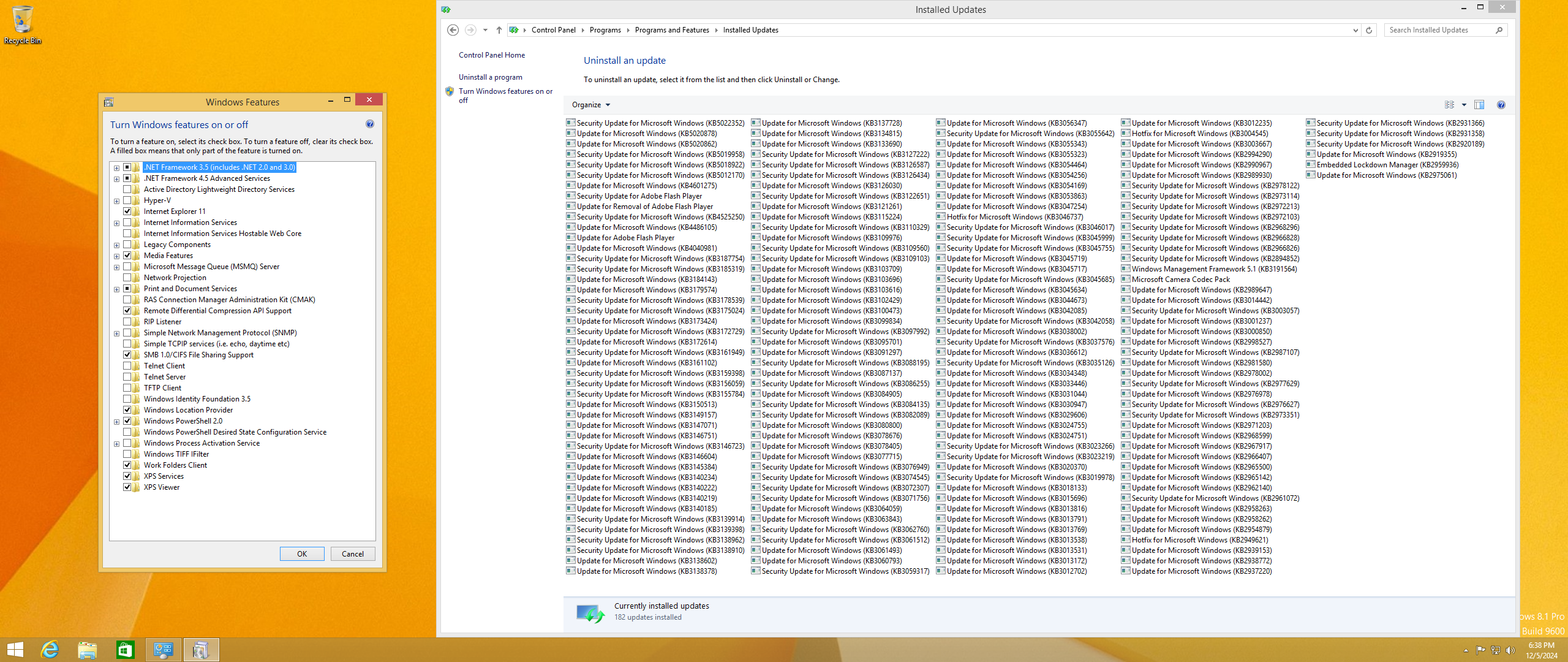Image resolution: width=1568 pixels, height=662 pixels.
Task: Open Uninstall a program link
Action: [x=491, y=77]
